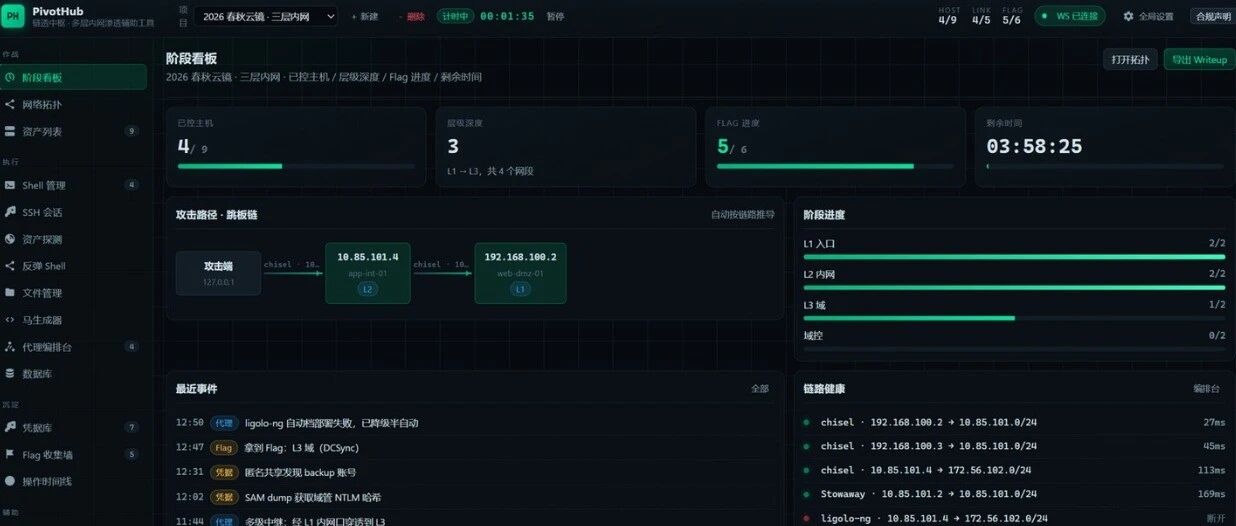Click the 操作时间线 icon

tap(10, 481)
